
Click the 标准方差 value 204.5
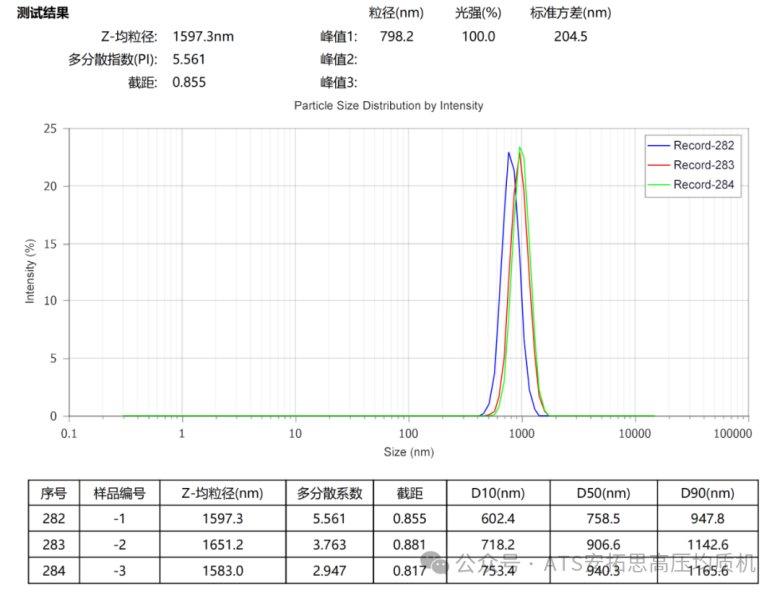(570, 36)
